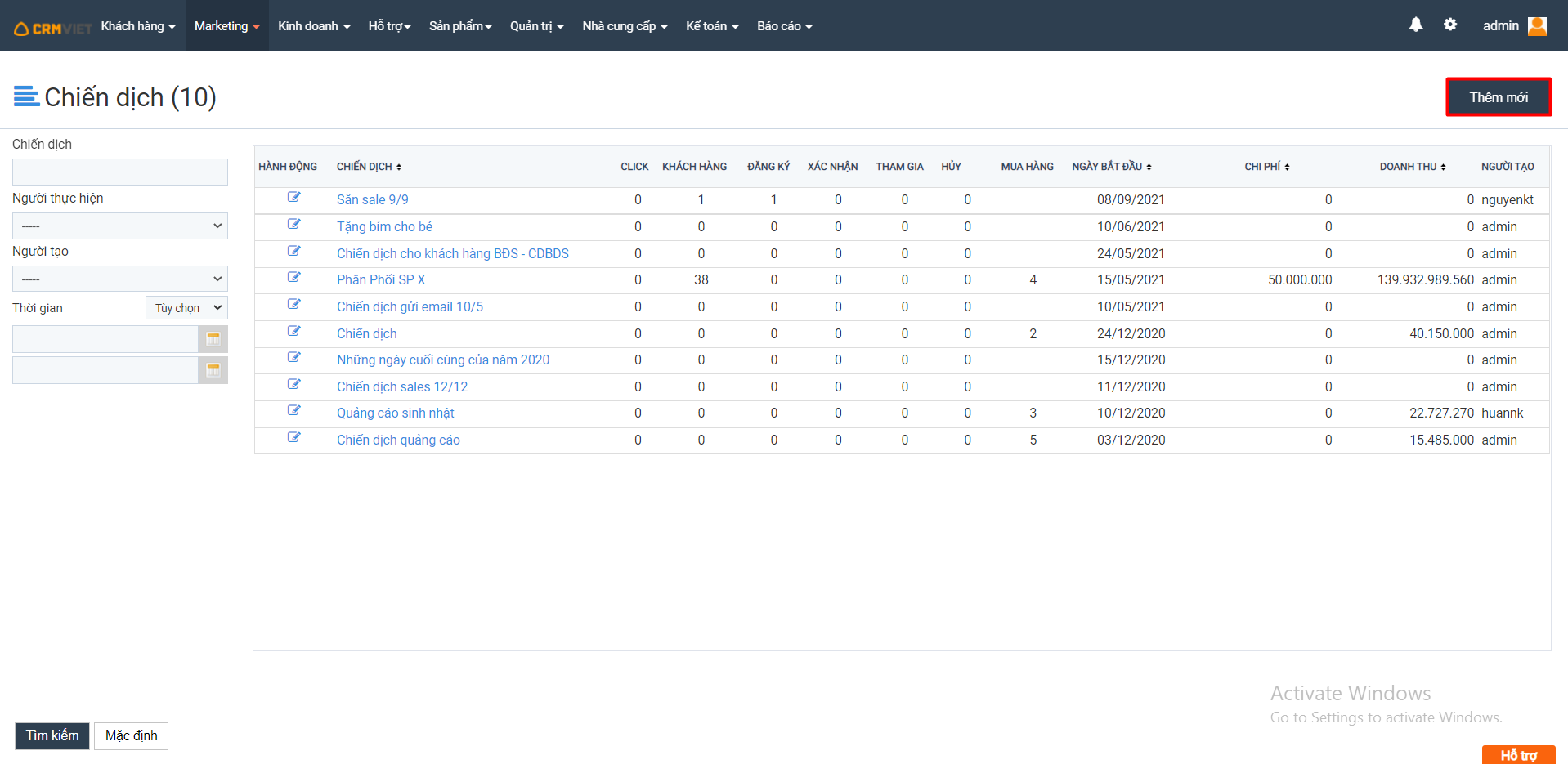
Task: Click edit icon for Những ngày cuối cùng row
Action: pos(294,357)
